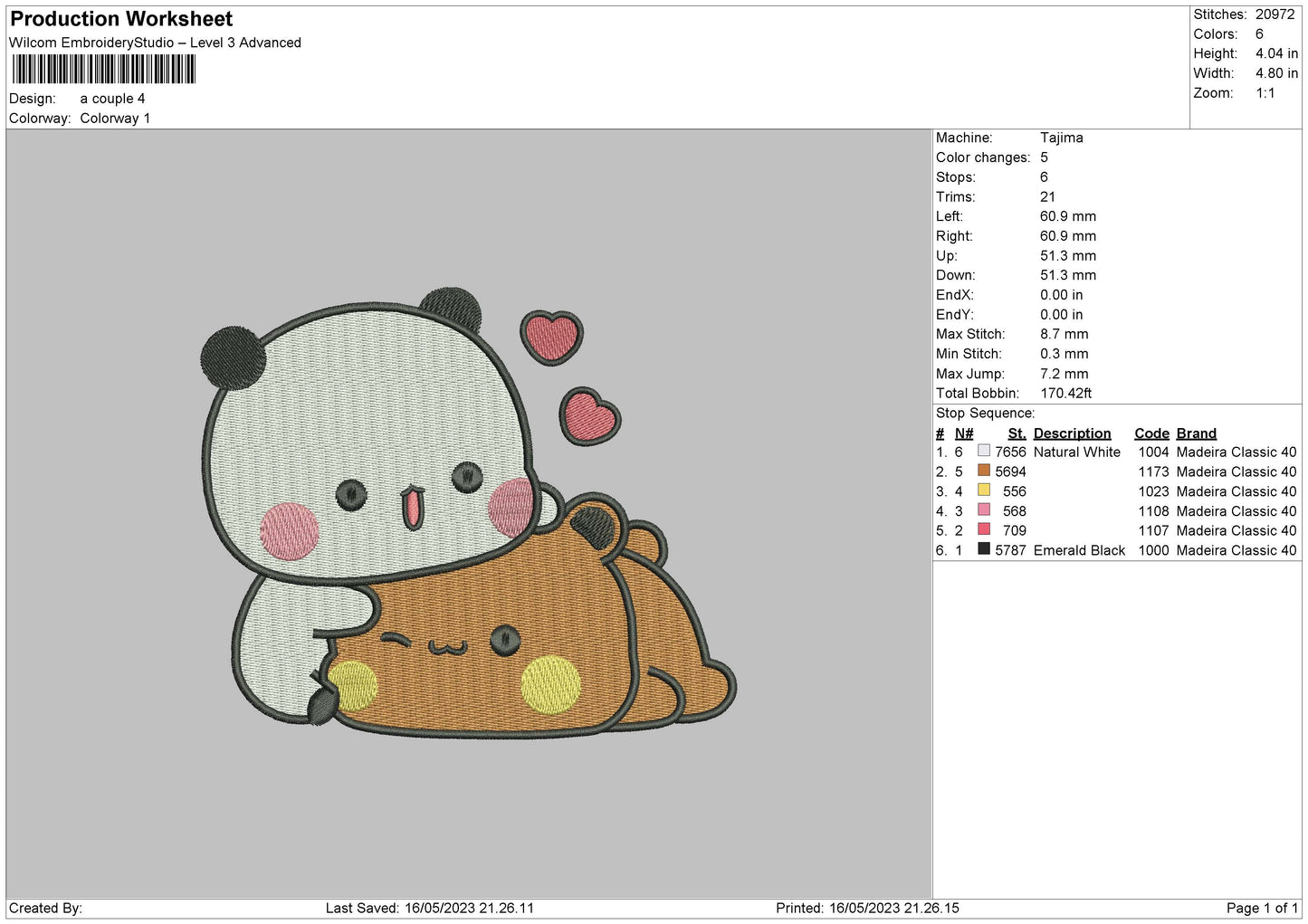Image resolution: width=1308 pixels, height=924 pixels.
Task: Click the panda's left pink cheek
Action: coord(289,530)
